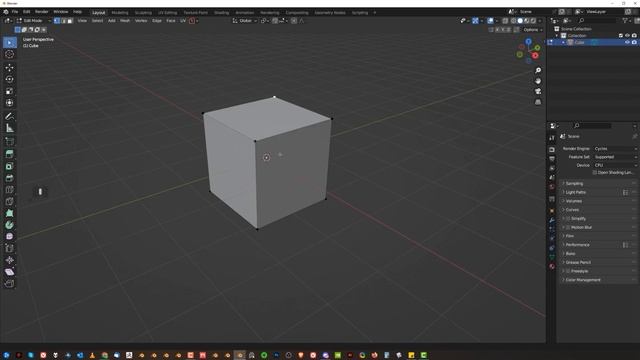Select the Transform tool

(x=10, y=103)
